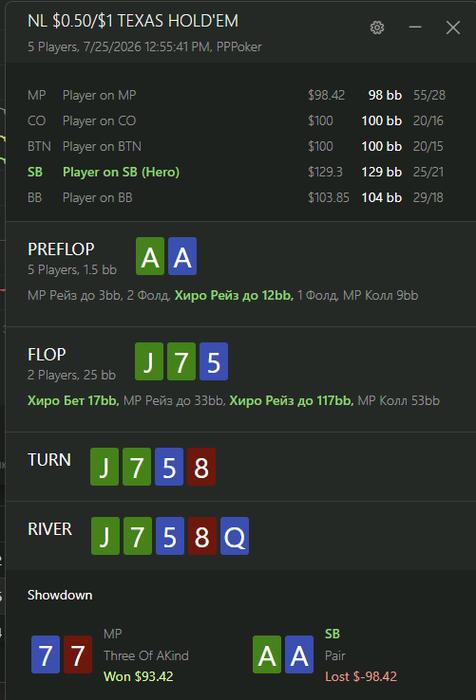The width and height of the screenshot is (476, 700).
Task: Select the red 7 showdown card
Action: [x=78, y=654]
